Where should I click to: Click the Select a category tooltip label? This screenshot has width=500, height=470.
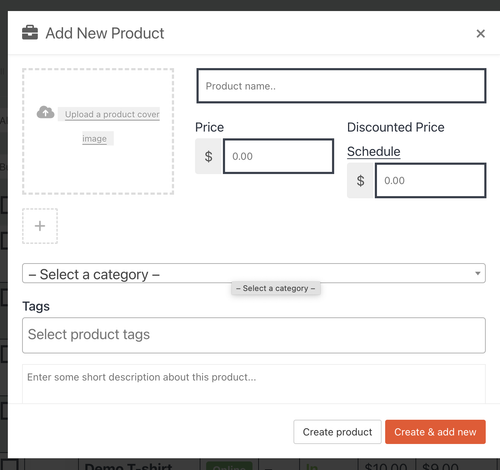pos(276,288)
